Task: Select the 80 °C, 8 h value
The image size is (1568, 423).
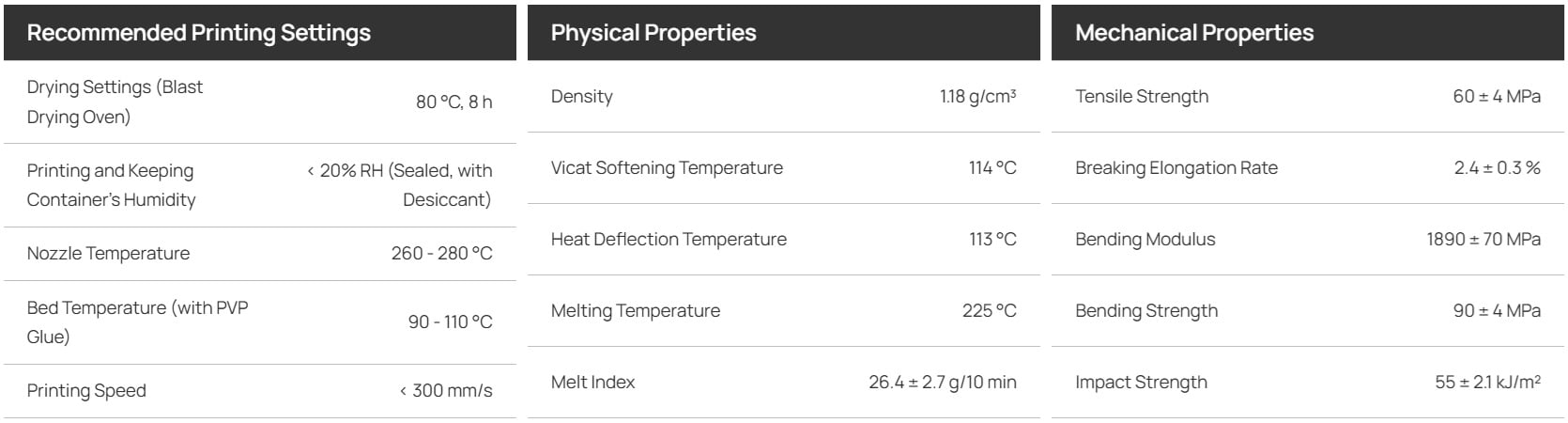Action: point(453,102)
